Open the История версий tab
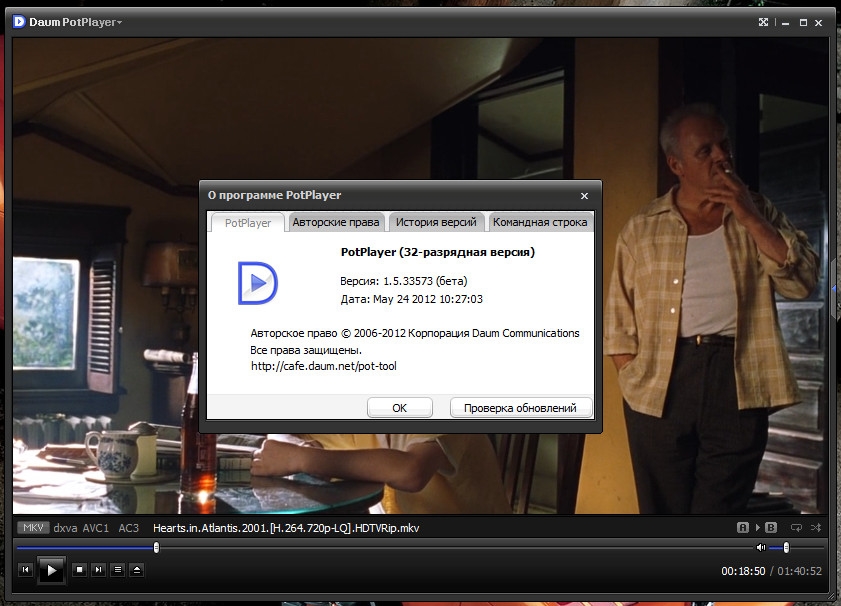The width and height of the screenshot is (841, 606). [x=435, y=222]
